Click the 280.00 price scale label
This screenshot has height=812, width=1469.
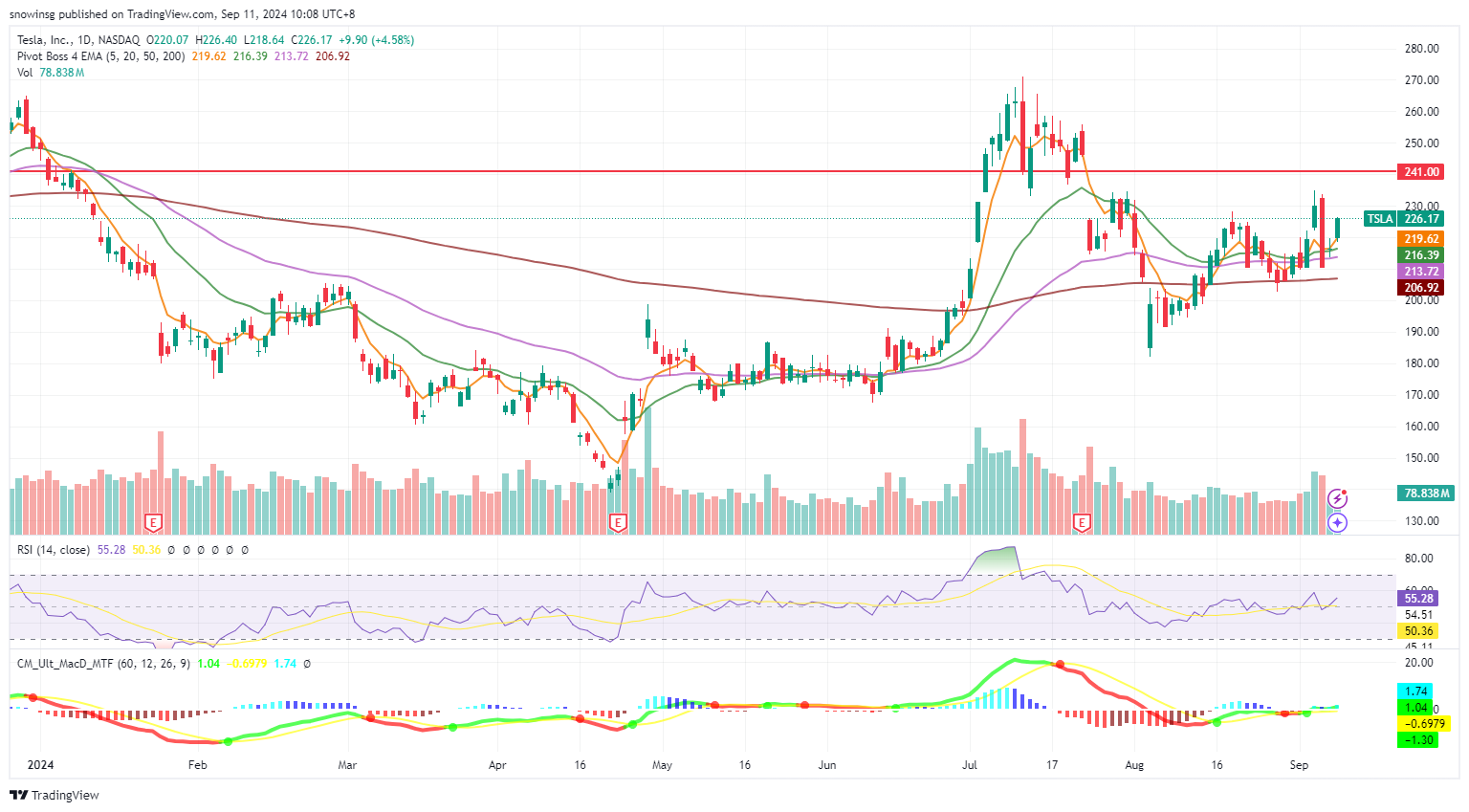point(1421,49)
